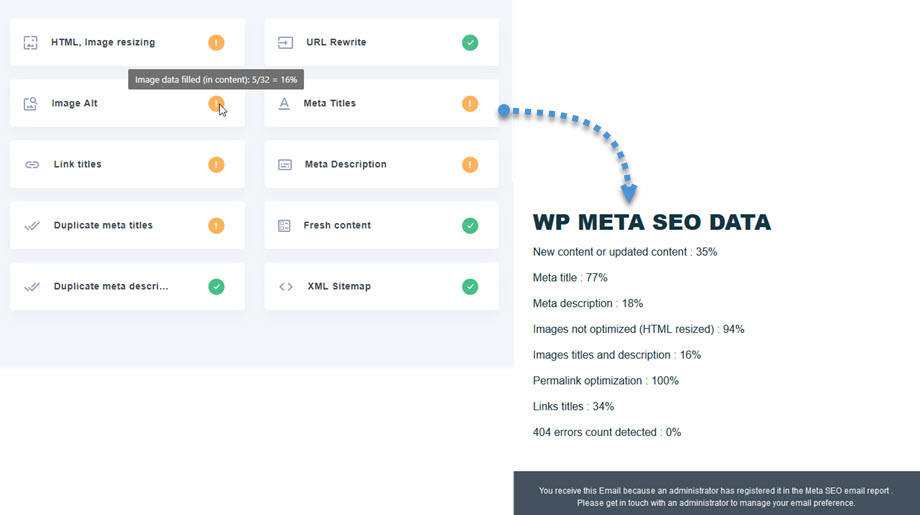Click green check badge on URL Rewrite
Image resolution: width=920 pixels, height=515 pixels.
(x=470, y=43)
